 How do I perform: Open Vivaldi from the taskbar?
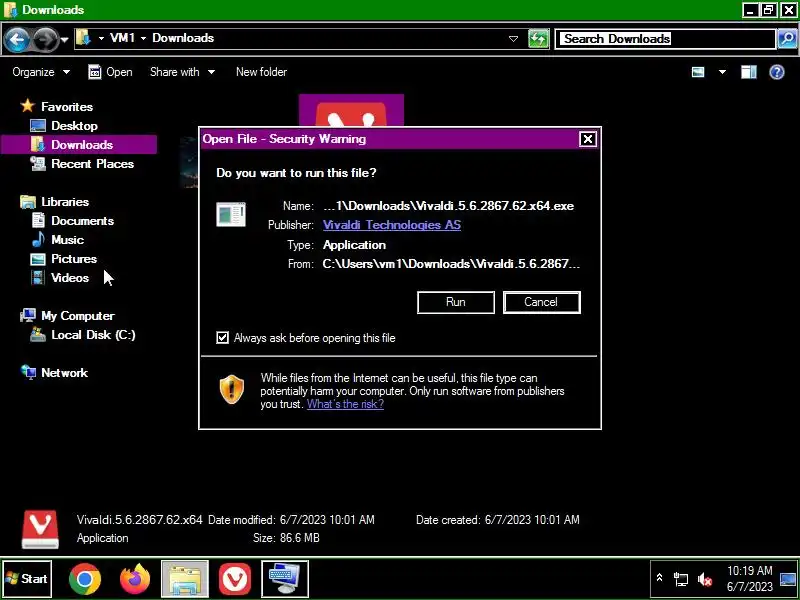[235, 579]
